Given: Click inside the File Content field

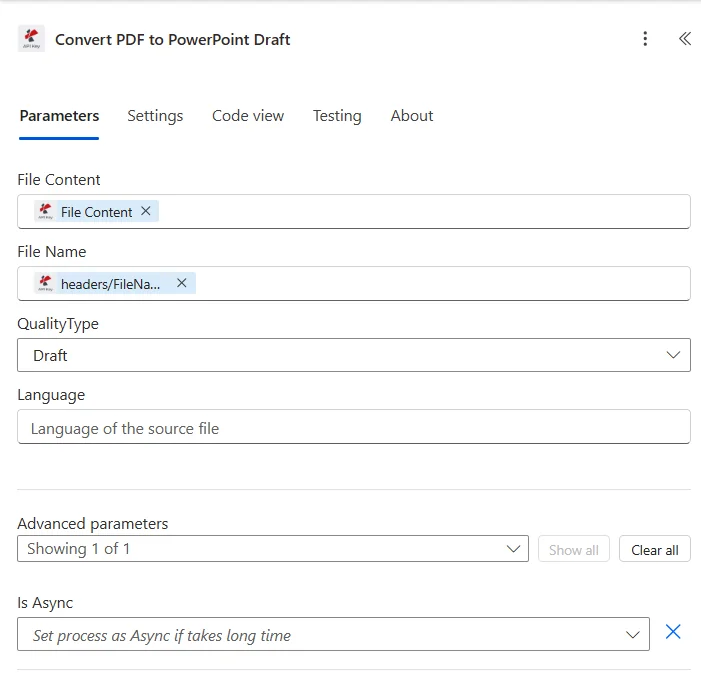Looking at the screenshot, I should click(354, 212).
